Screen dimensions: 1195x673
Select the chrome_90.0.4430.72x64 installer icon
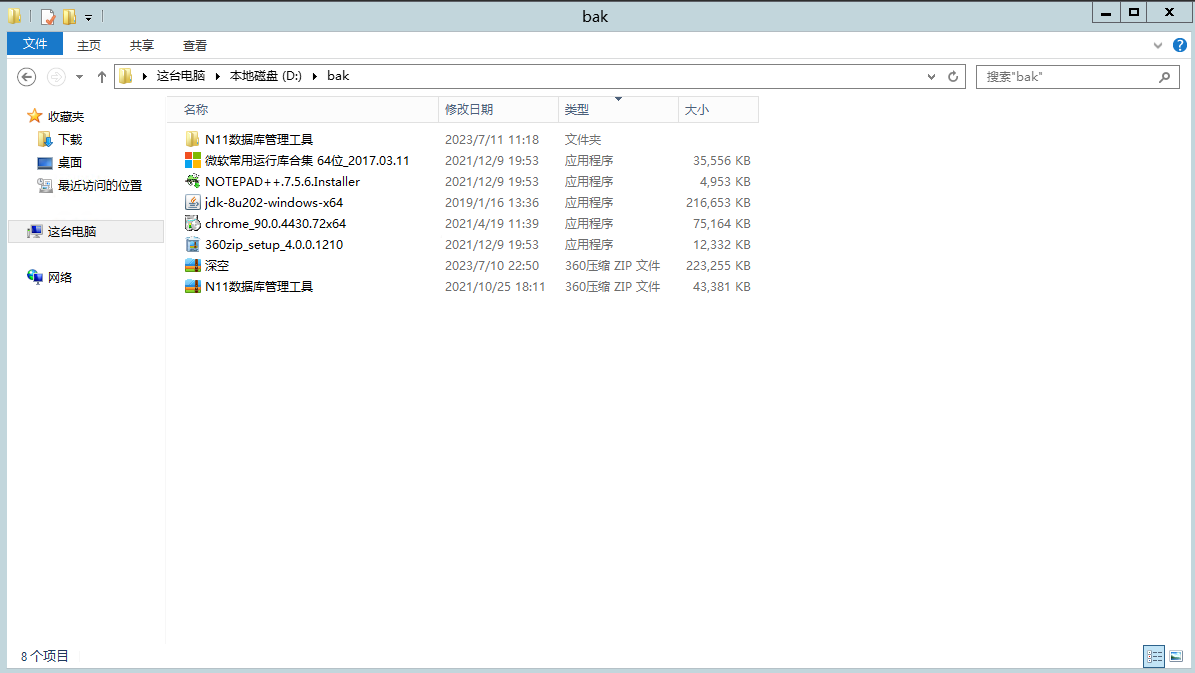193,224
